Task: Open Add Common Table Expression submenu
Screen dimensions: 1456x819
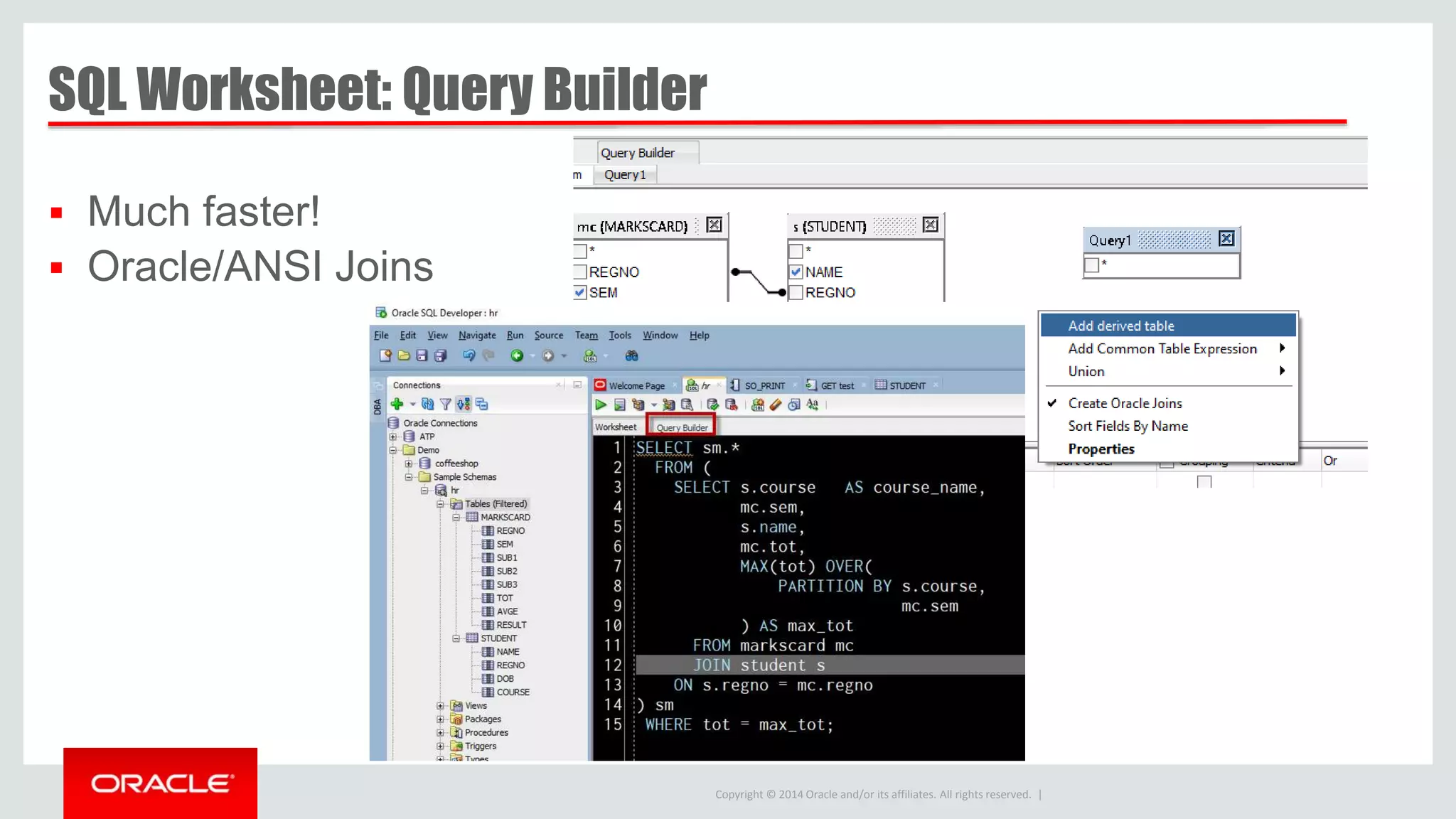Action: [1168, 348]
